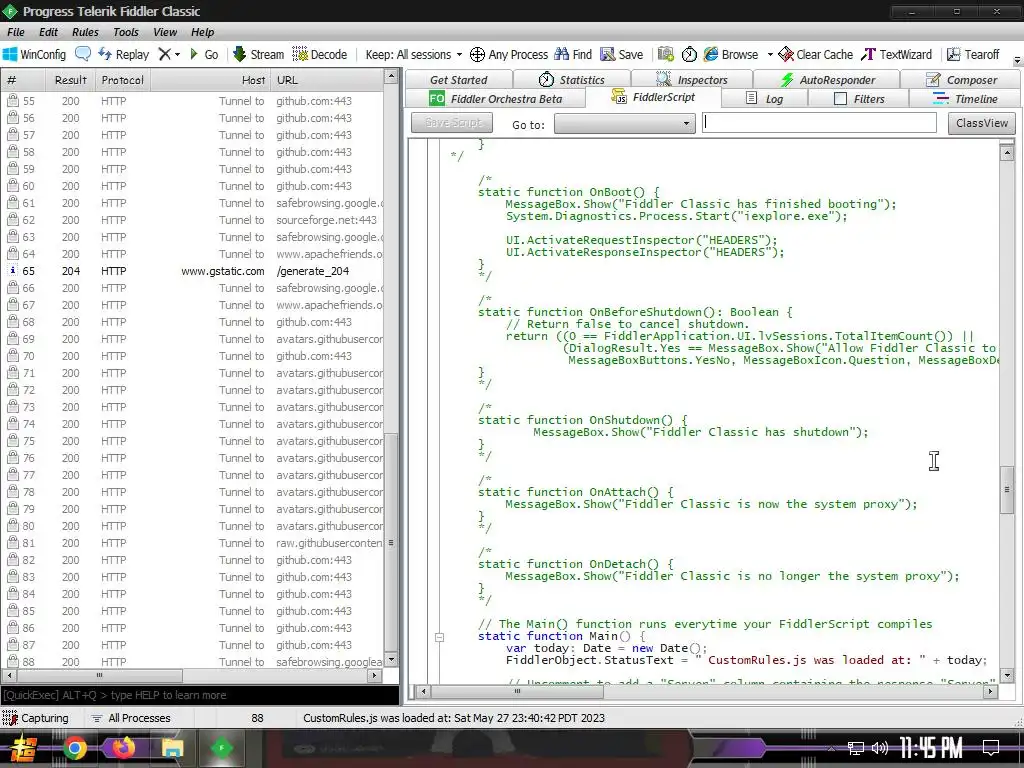1024x768 pixels.
Task: Click script editor scroll up arrow
Action: coord(1007,153)
